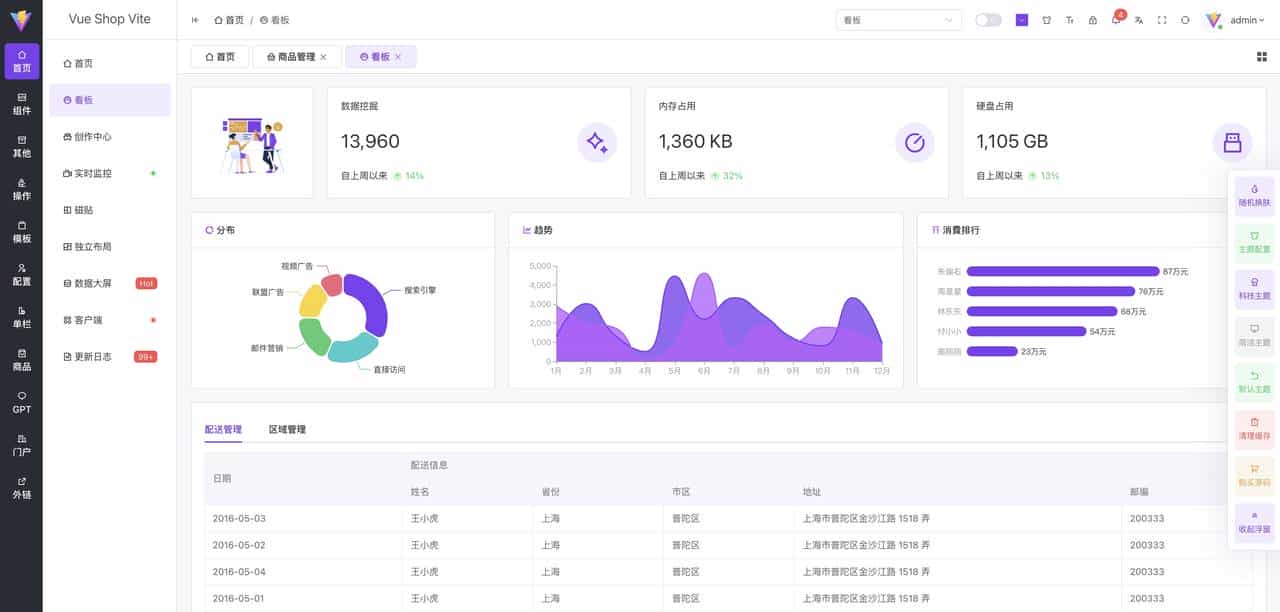Click the lock screen icon
This screenshot has height=612, width=1280.
pyautogui.click(x=1092, y=20)
